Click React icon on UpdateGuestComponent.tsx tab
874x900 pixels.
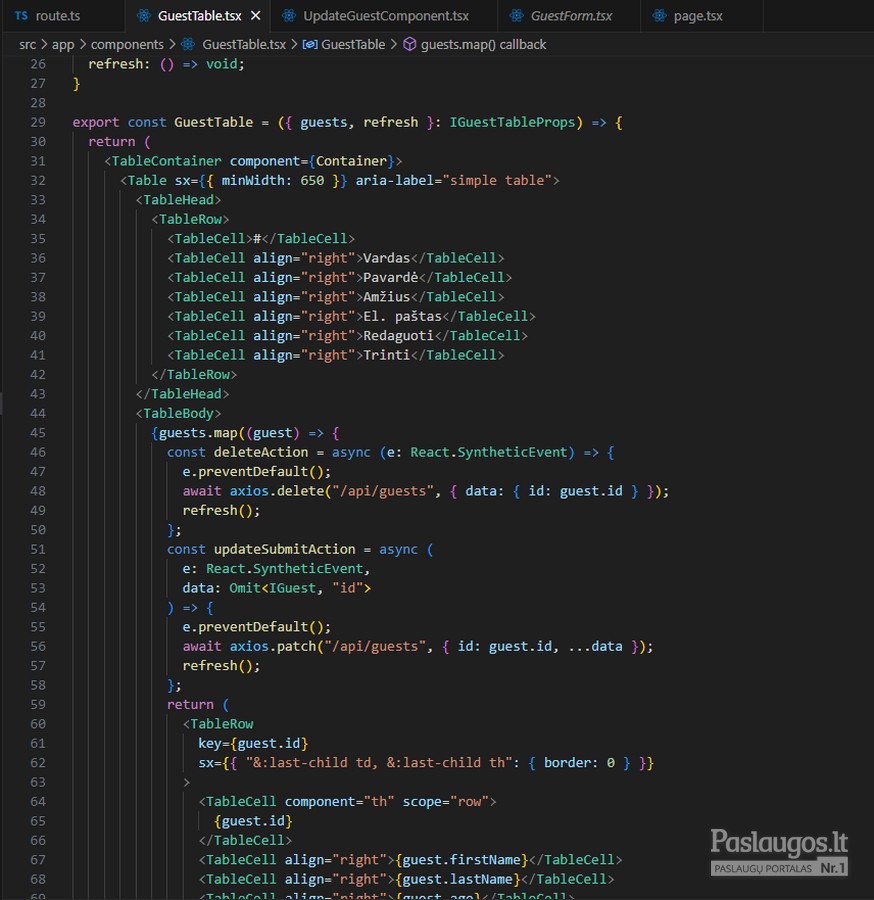pyautogui.click(x=289, y=15)
